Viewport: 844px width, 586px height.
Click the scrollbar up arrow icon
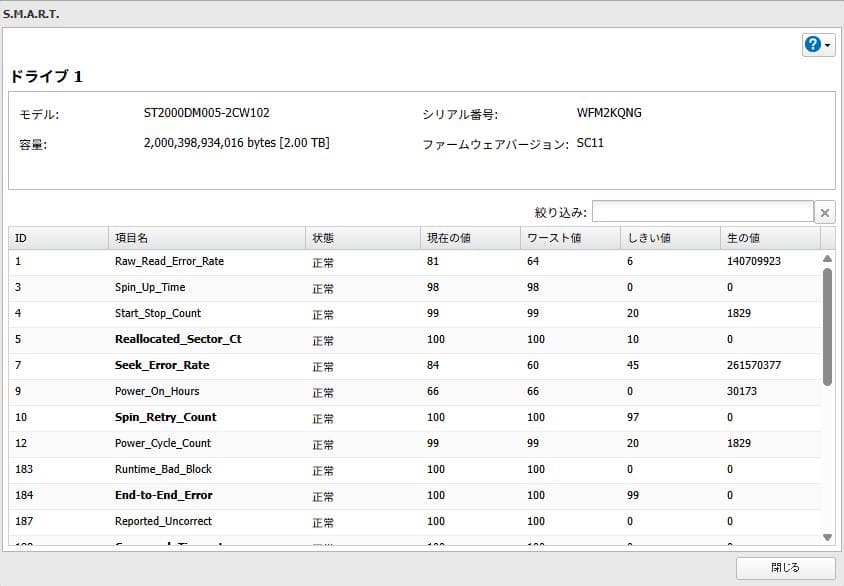(827, 260)
